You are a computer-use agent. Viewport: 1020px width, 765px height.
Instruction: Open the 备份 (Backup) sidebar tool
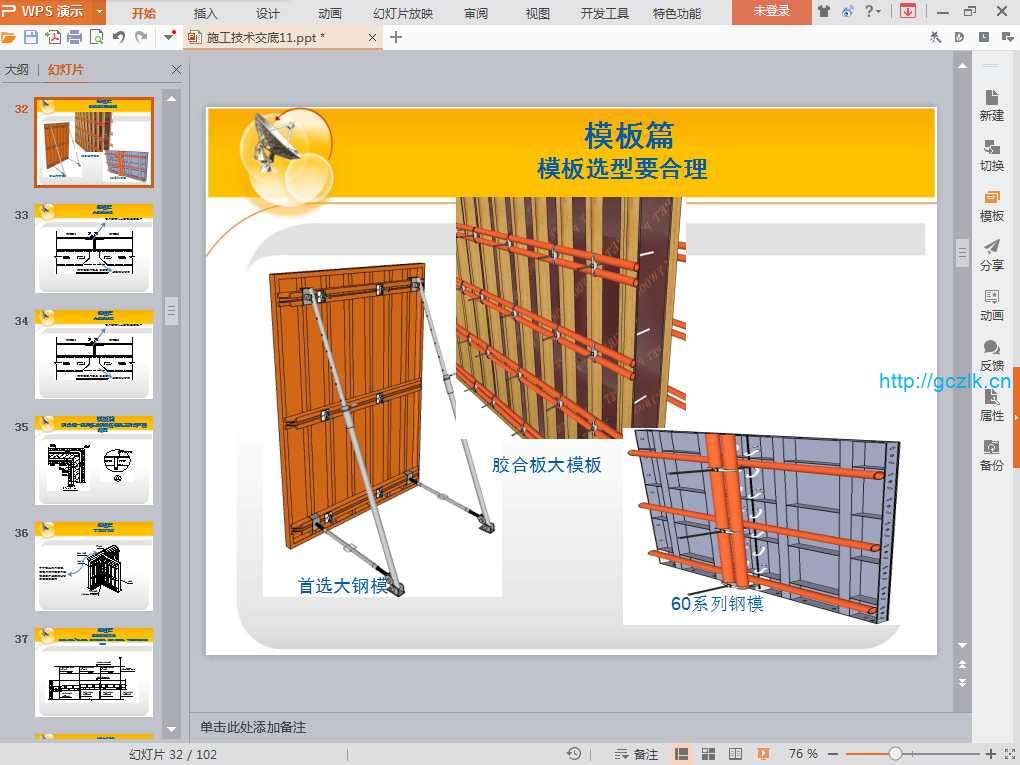(991, 455)
